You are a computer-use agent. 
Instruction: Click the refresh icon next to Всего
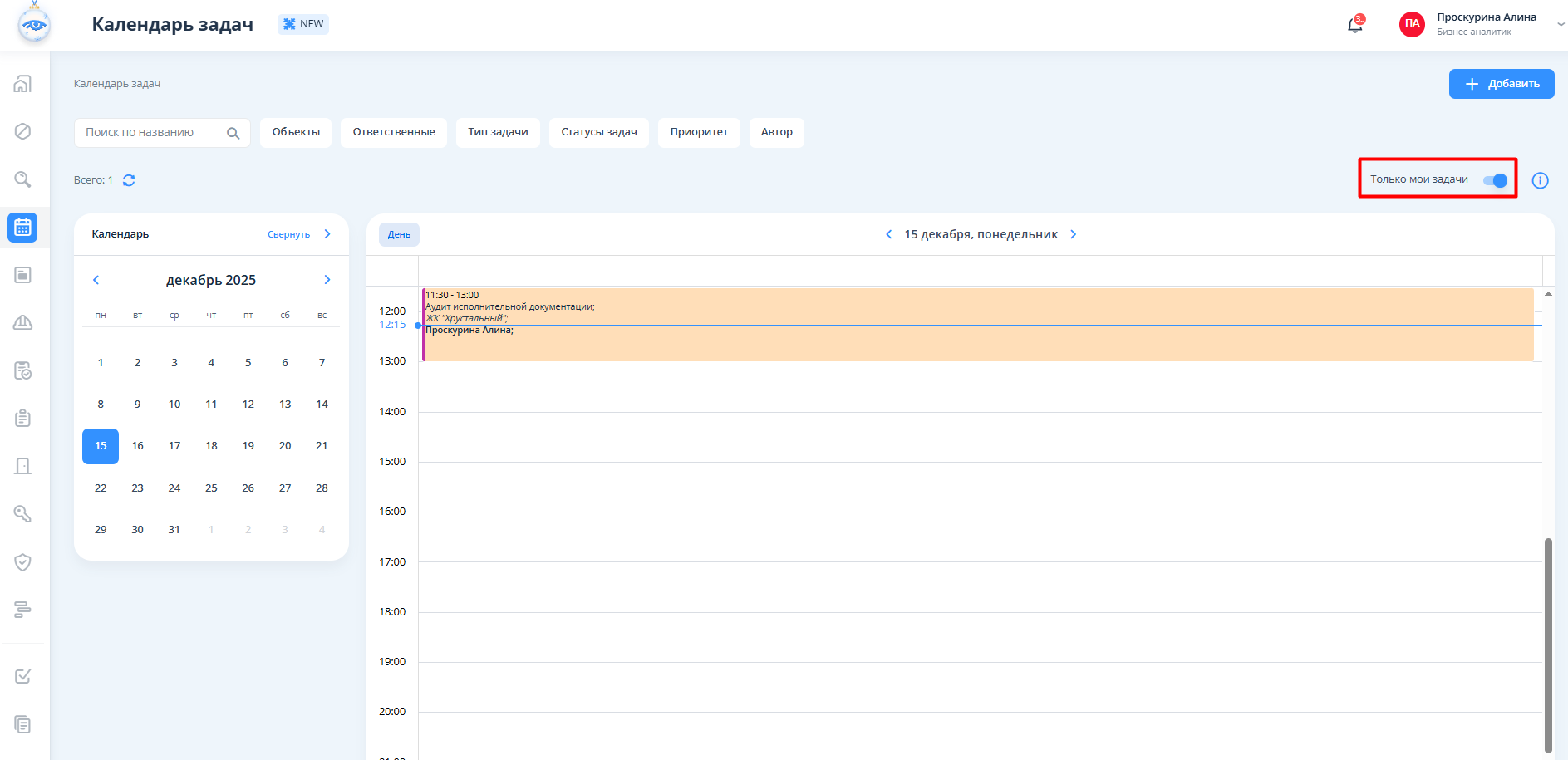129,180
